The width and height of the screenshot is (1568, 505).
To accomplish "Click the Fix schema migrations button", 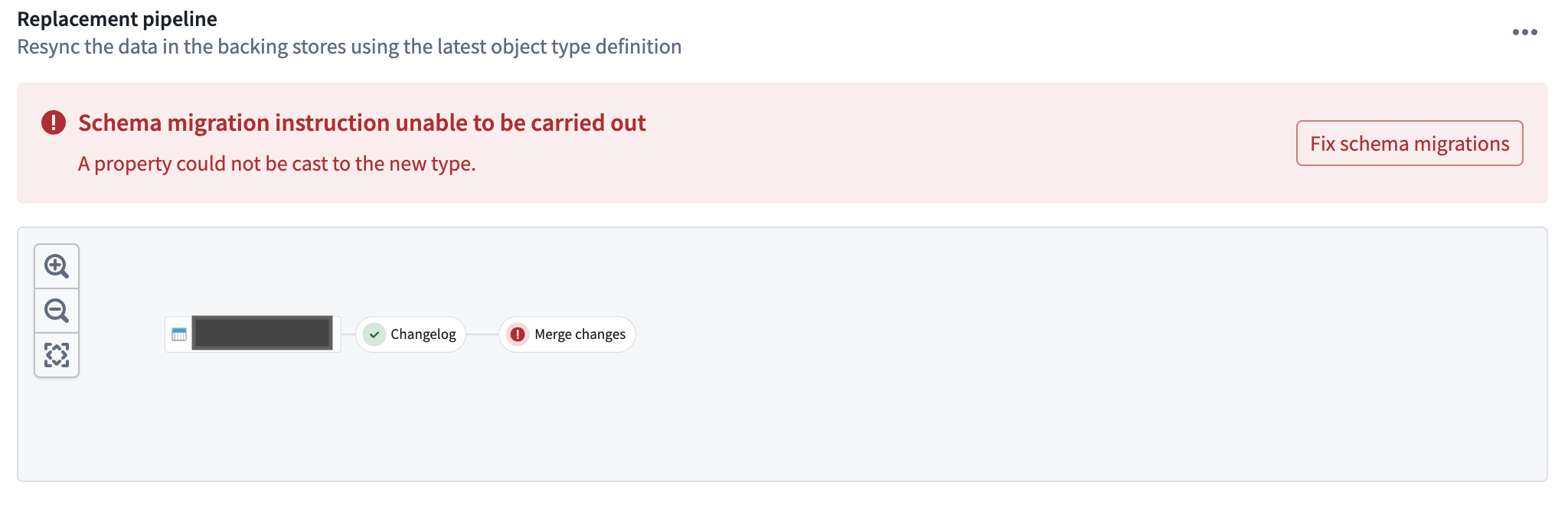I will point(1409,143).
